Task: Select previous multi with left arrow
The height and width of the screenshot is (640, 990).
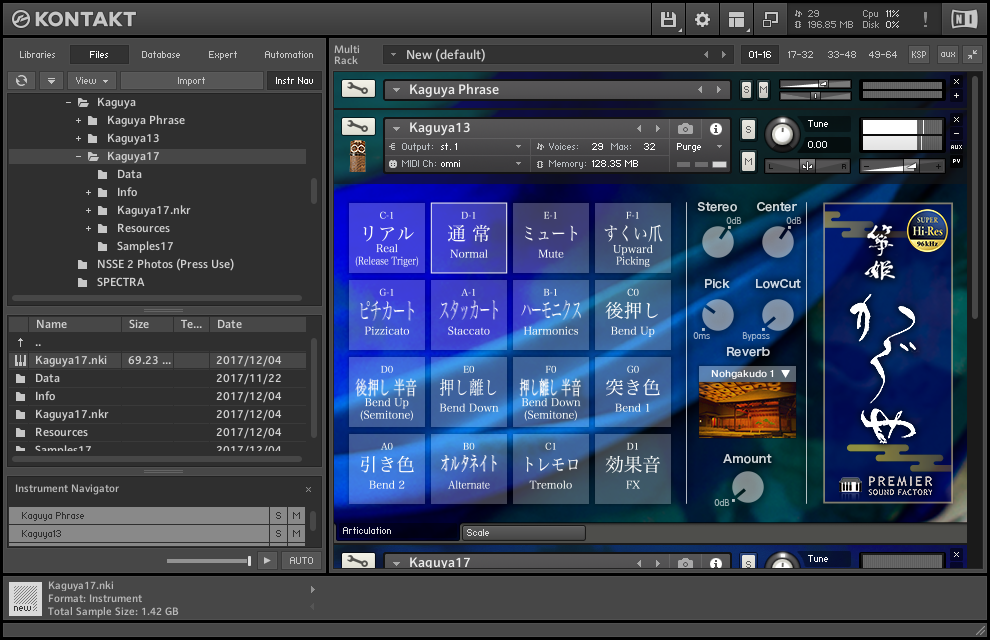Action: tap(706, 55)
